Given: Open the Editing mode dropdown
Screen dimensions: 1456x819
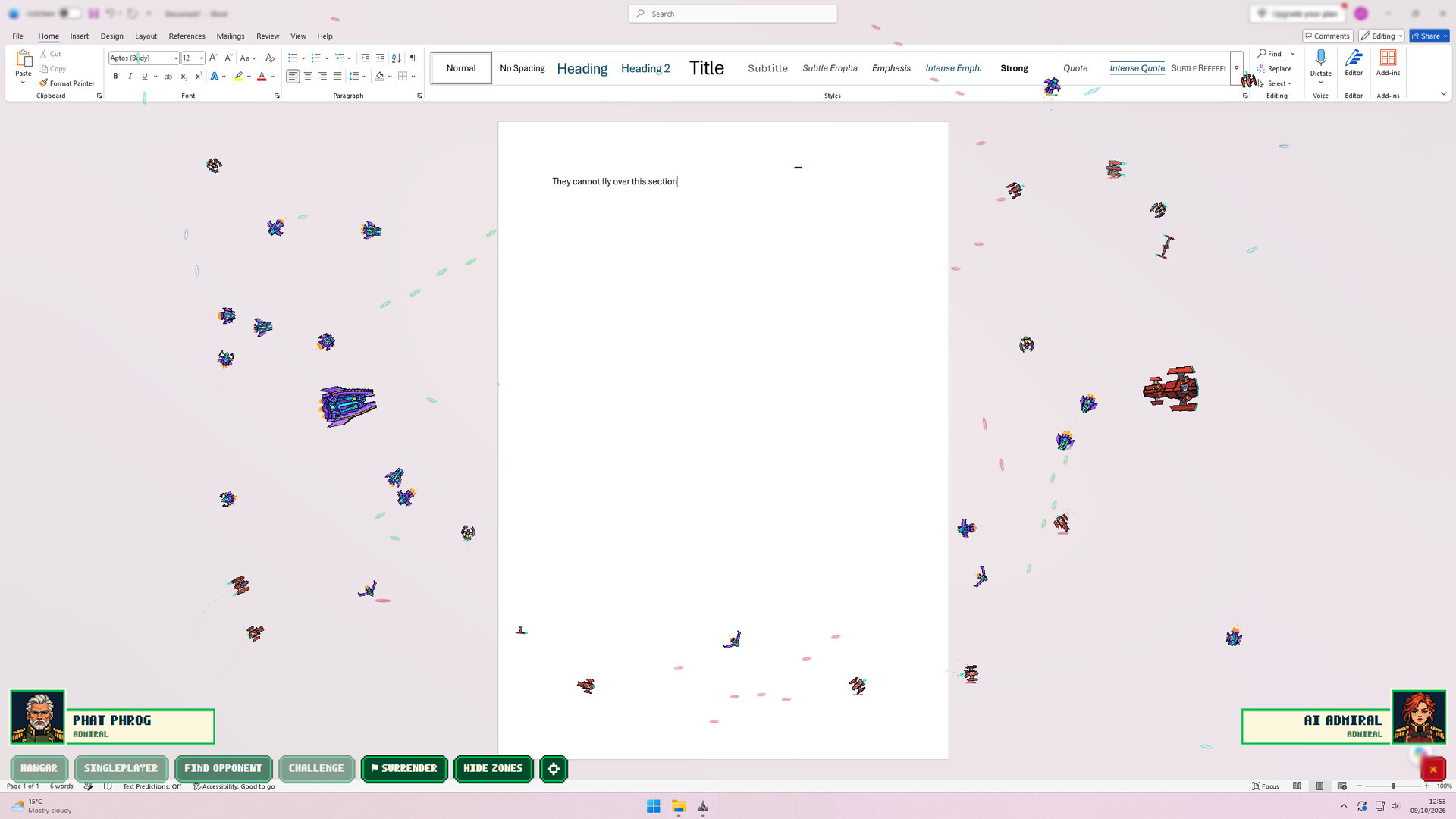Looking at the screenshot, I should pyautogui.click(x=1382, y=36).
